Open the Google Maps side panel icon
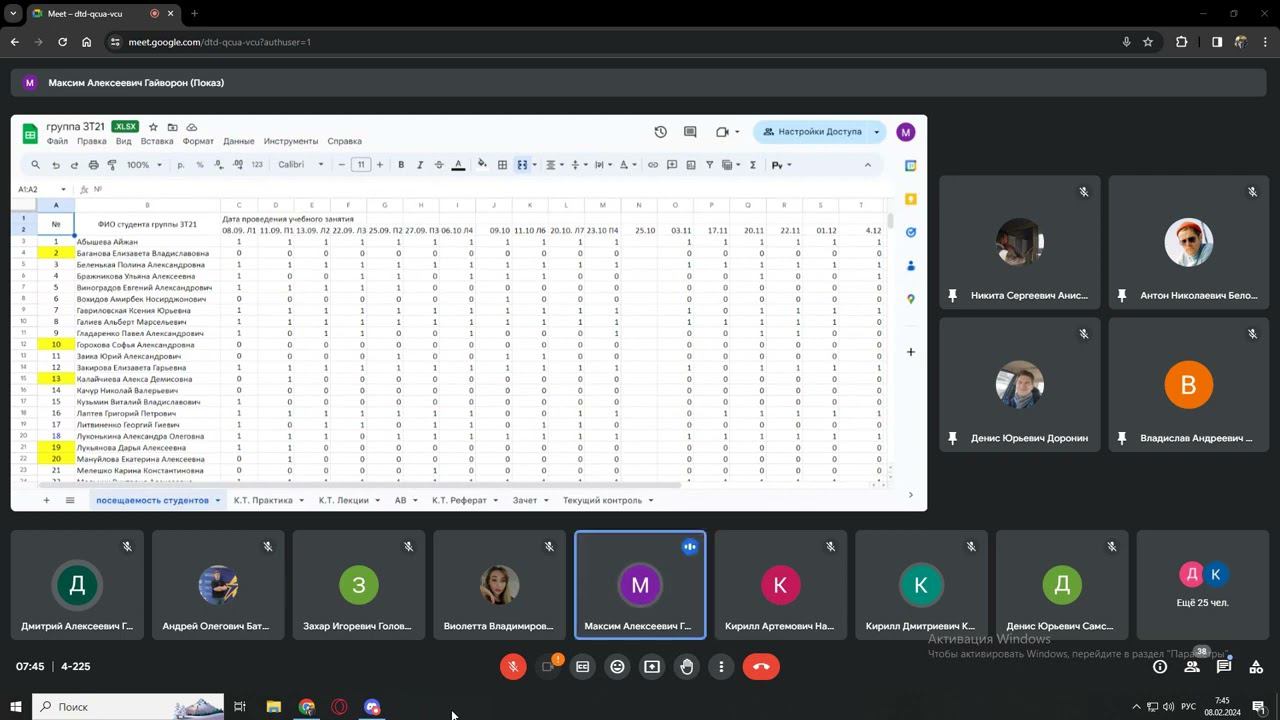 [x=911, y=299]
